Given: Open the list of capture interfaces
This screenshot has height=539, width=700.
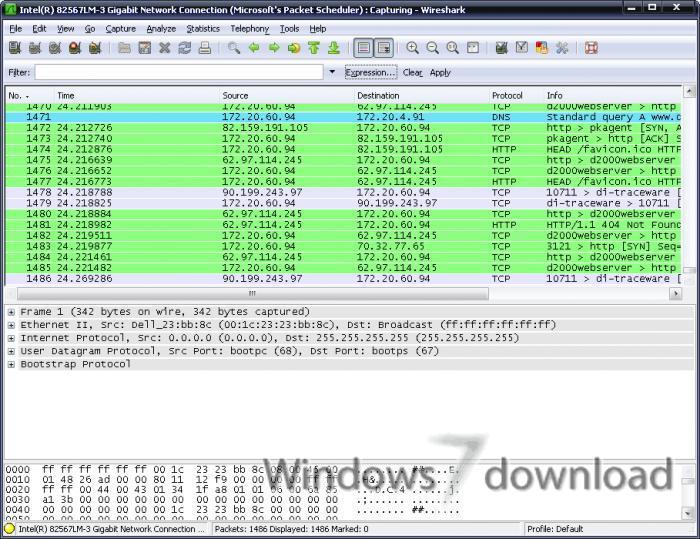Looking at the screenshot, I should click(x=15, y=48).
